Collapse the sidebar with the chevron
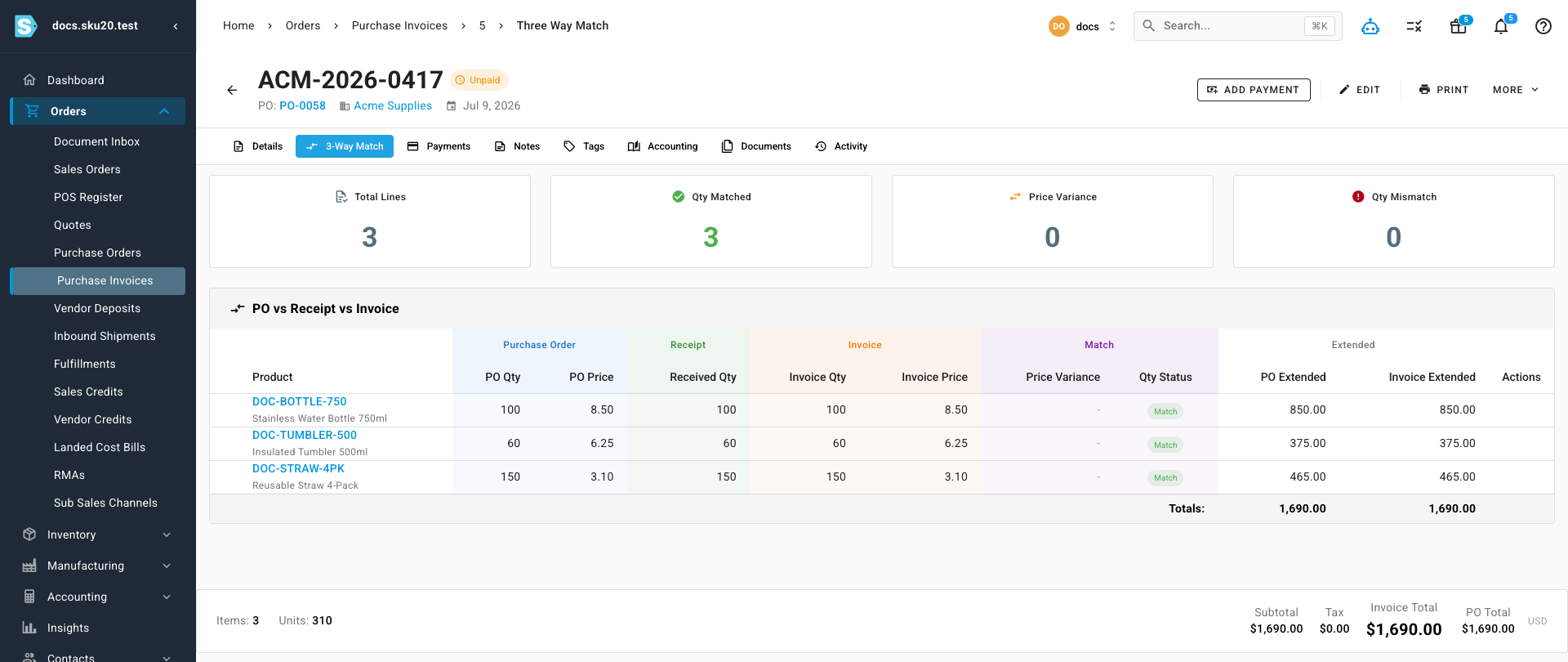Screen dimensions: 1568x662 pos(176,26)
